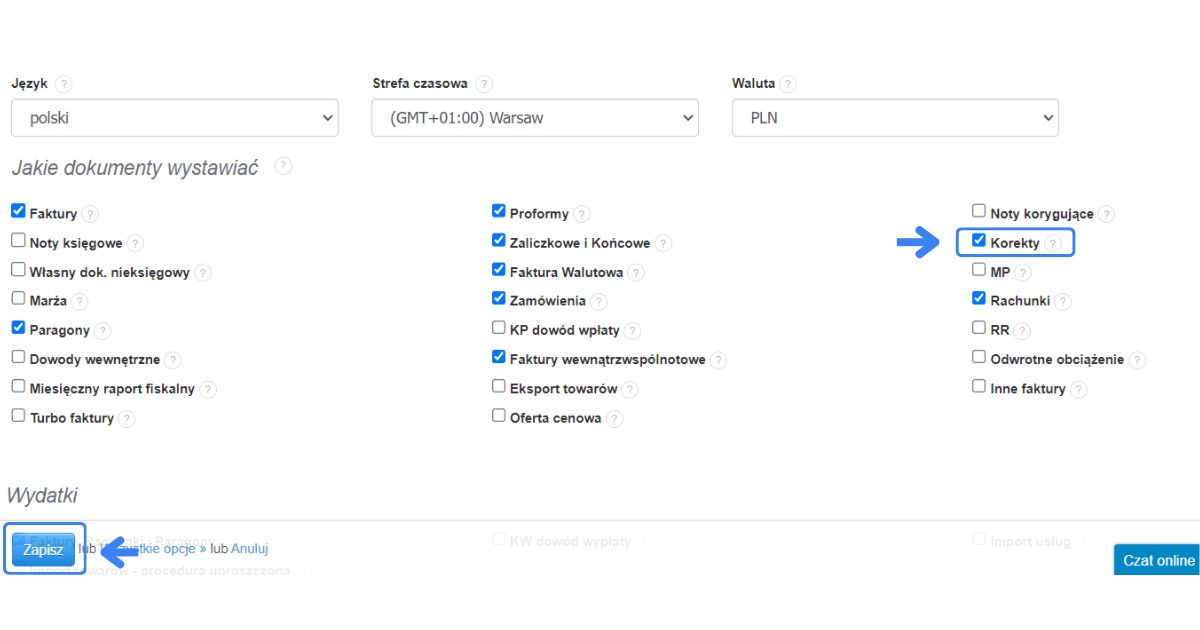Check the Dowody wewnętrzne box

pos(18,357)
